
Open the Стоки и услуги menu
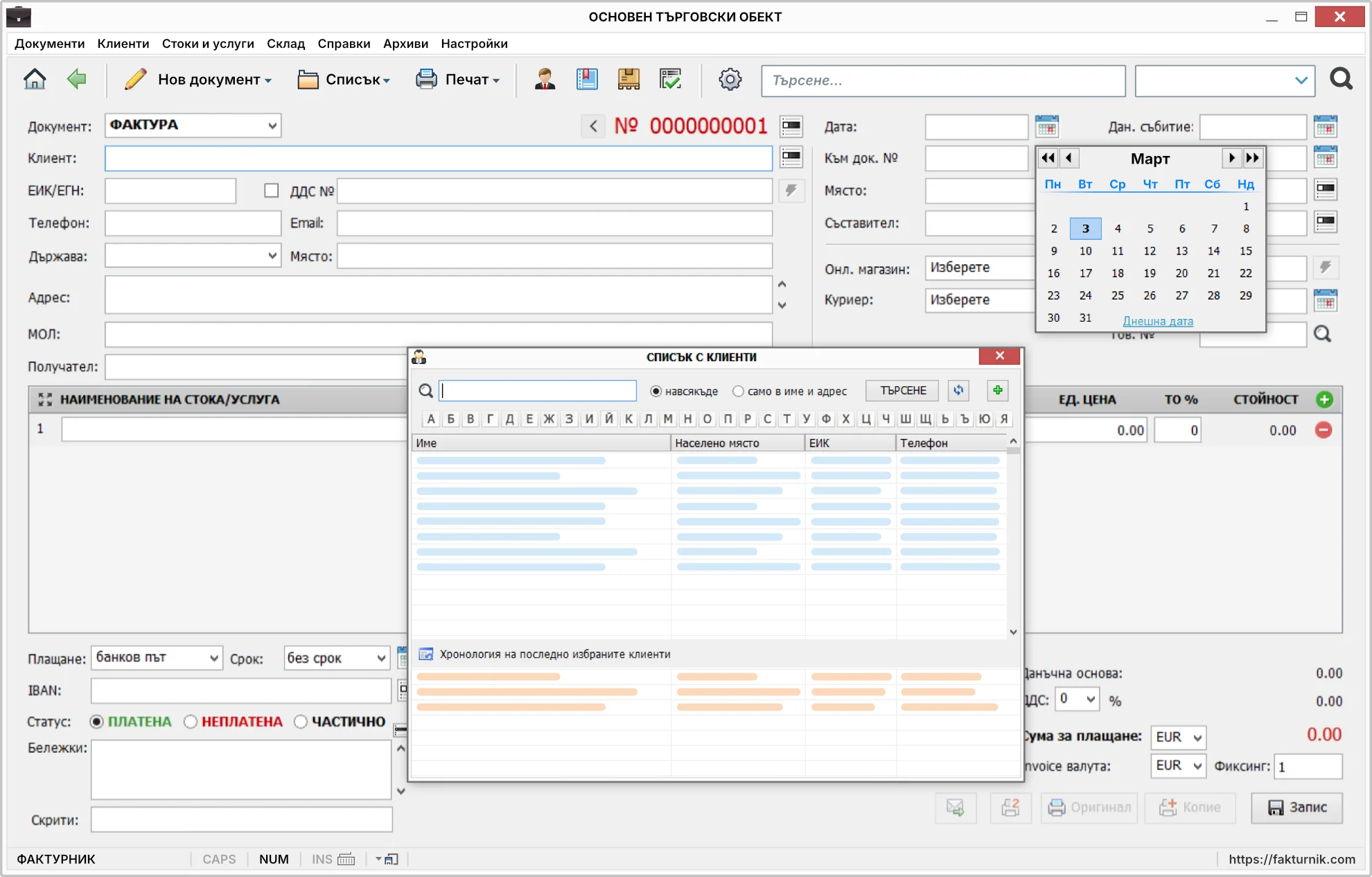[208, 44]
